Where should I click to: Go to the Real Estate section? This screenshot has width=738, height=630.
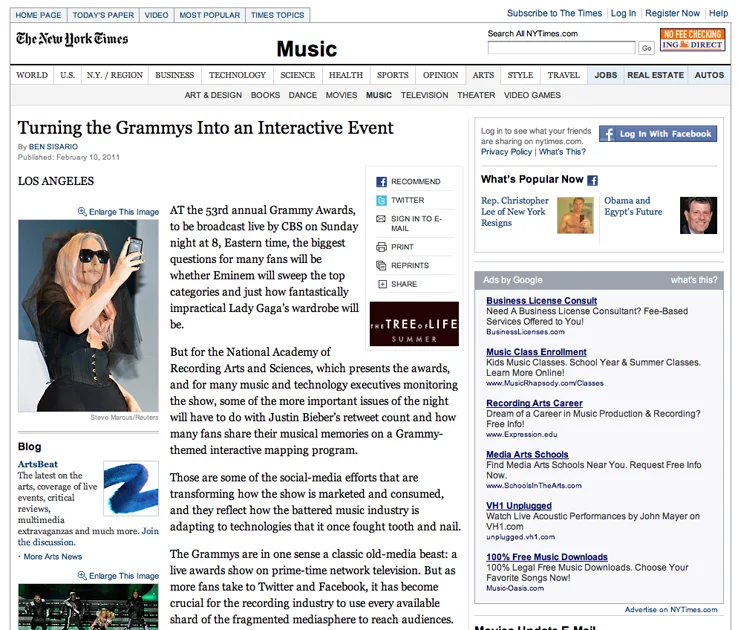pyautogui.click(x=655, y=75)
